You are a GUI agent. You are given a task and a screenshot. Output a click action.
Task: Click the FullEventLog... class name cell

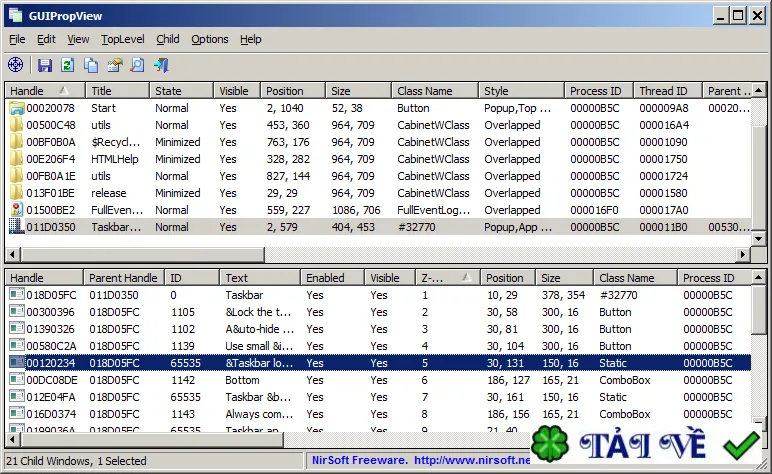pos(434,210)
